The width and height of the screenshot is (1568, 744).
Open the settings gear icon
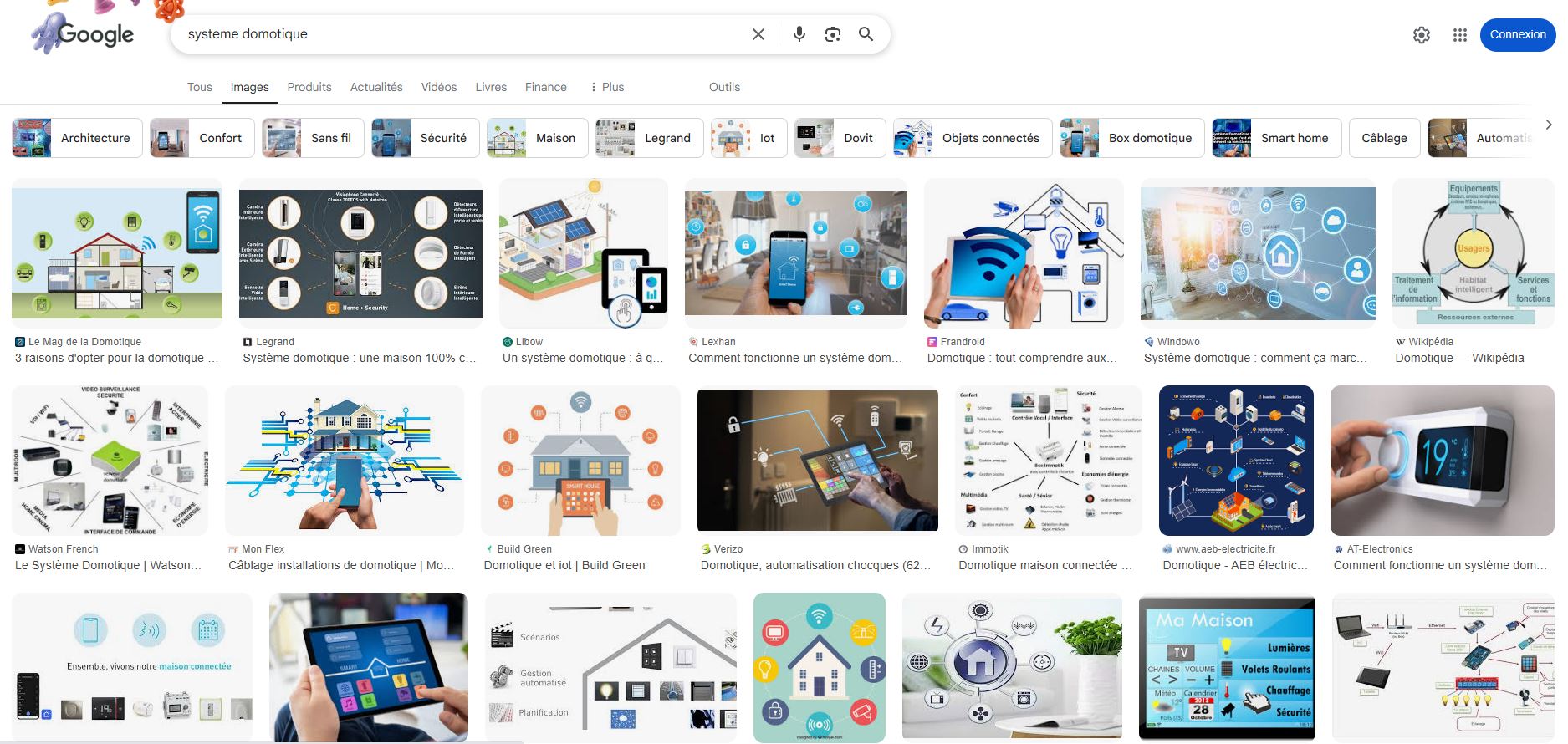tap(1421, 35)
